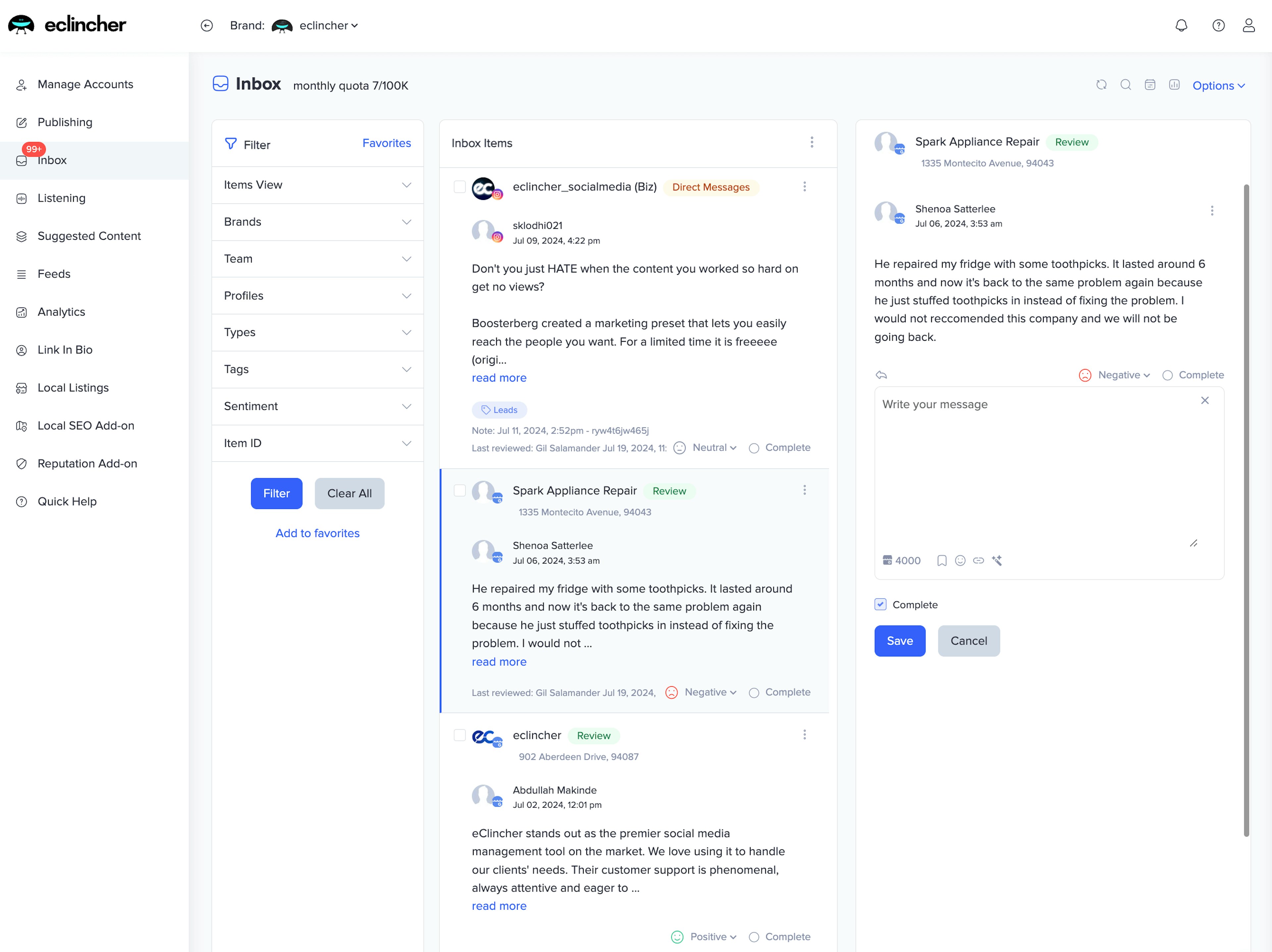Navigate to Analytics
Screen dimensions: 1272x952
61,312
